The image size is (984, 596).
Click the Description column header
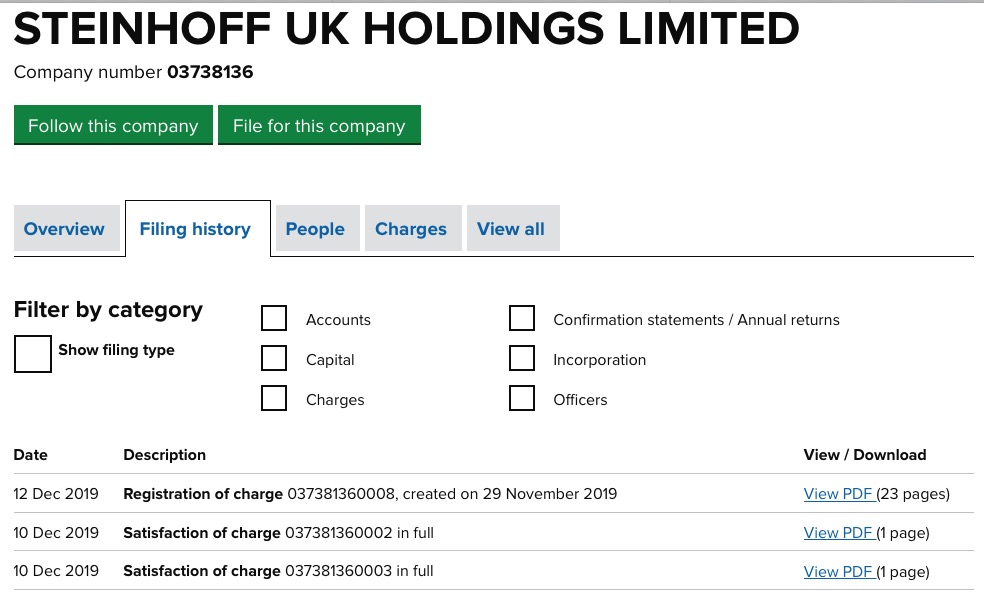(164, 454)
